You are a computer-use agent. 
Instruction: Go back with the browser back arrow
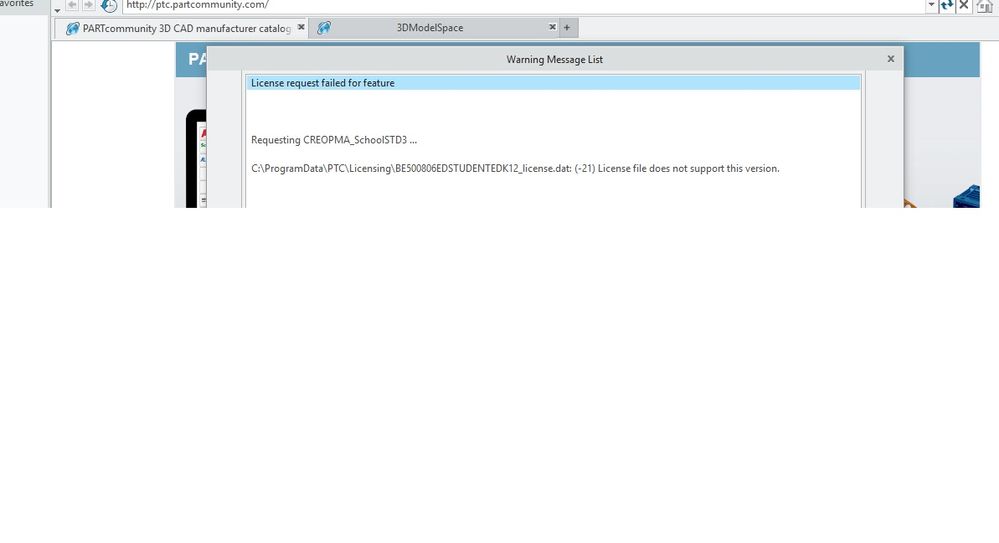coord(72,5)
